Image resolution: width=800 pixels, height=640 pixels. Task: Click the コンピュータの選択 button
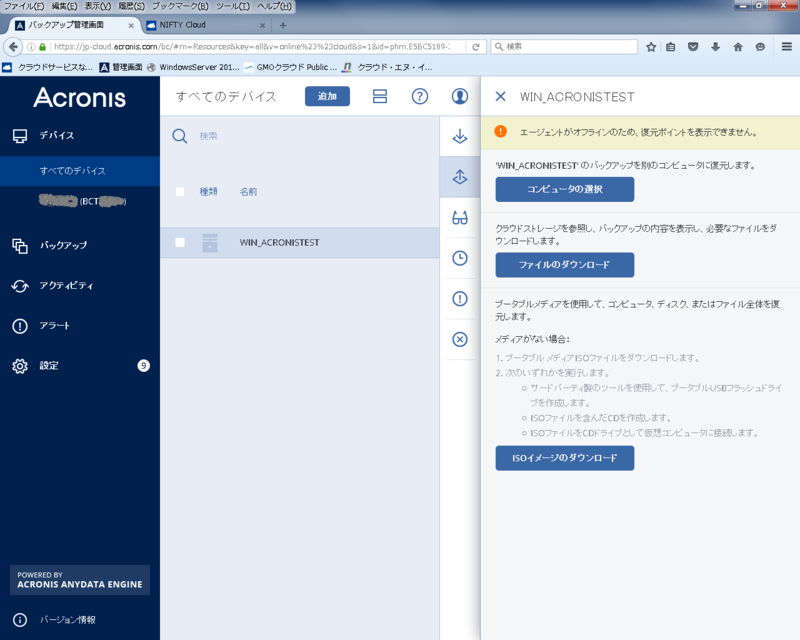click(x=564, y=189)
